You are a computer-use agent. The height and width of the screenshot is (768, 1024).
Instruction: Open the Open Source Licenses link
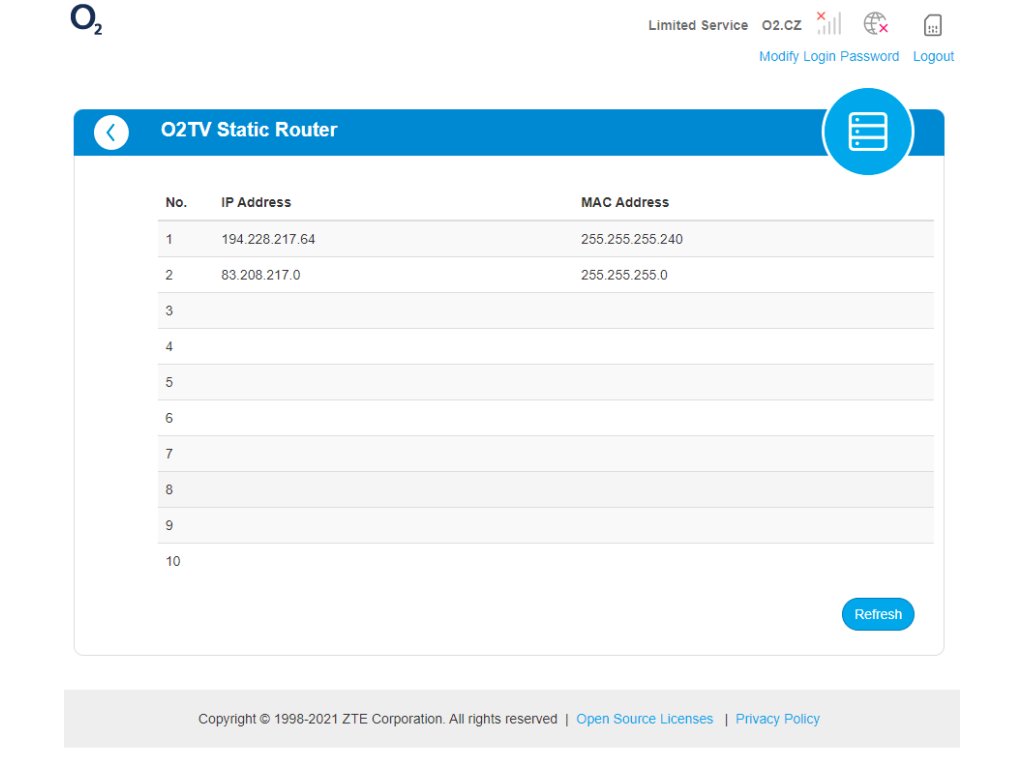(645, 719)
